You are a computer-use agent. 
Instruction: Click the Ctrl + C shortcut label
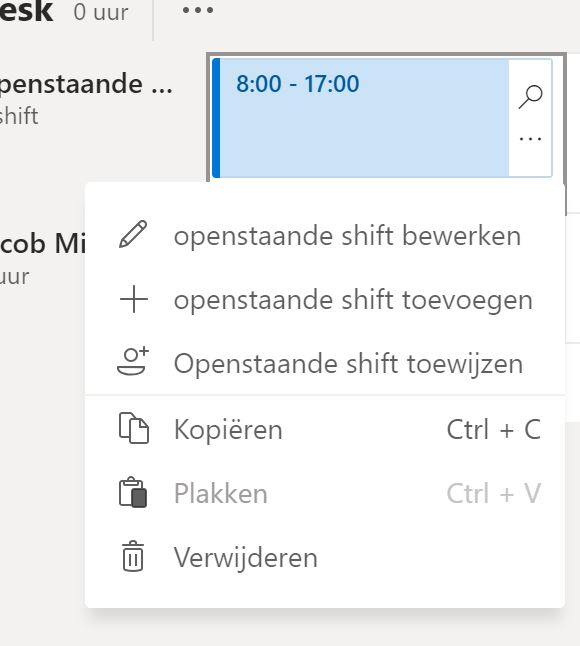[493, 429]
